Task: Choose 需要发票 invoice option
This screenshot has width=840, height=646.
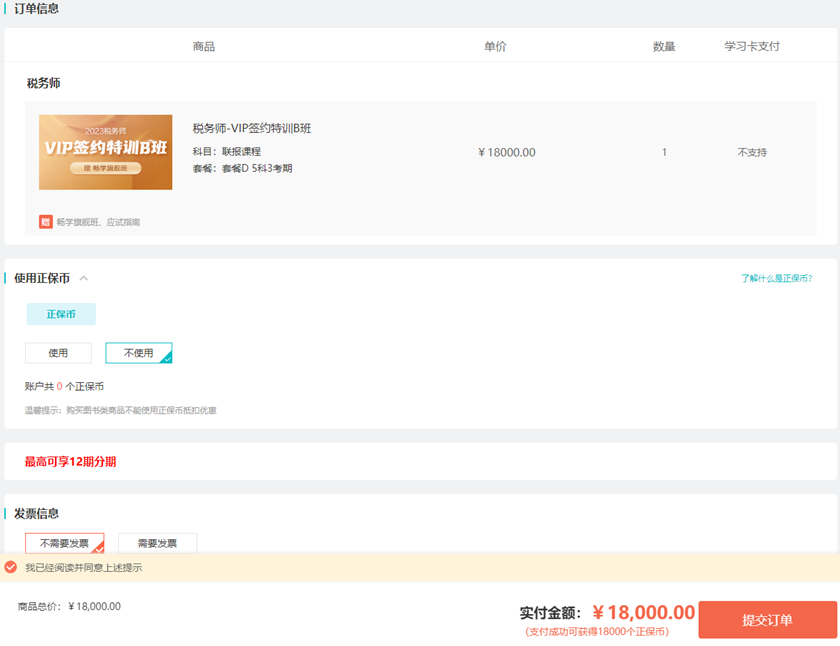Action: [157, 543]
